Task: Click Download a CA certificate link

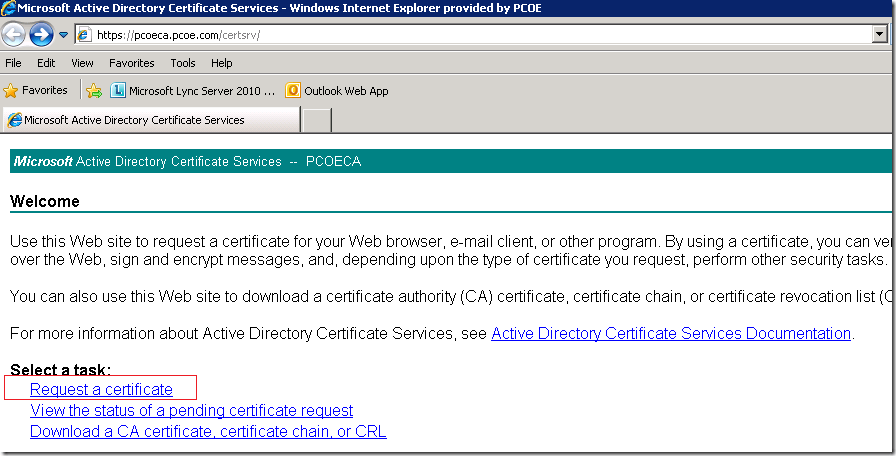Action: click(x=208, y=431)
